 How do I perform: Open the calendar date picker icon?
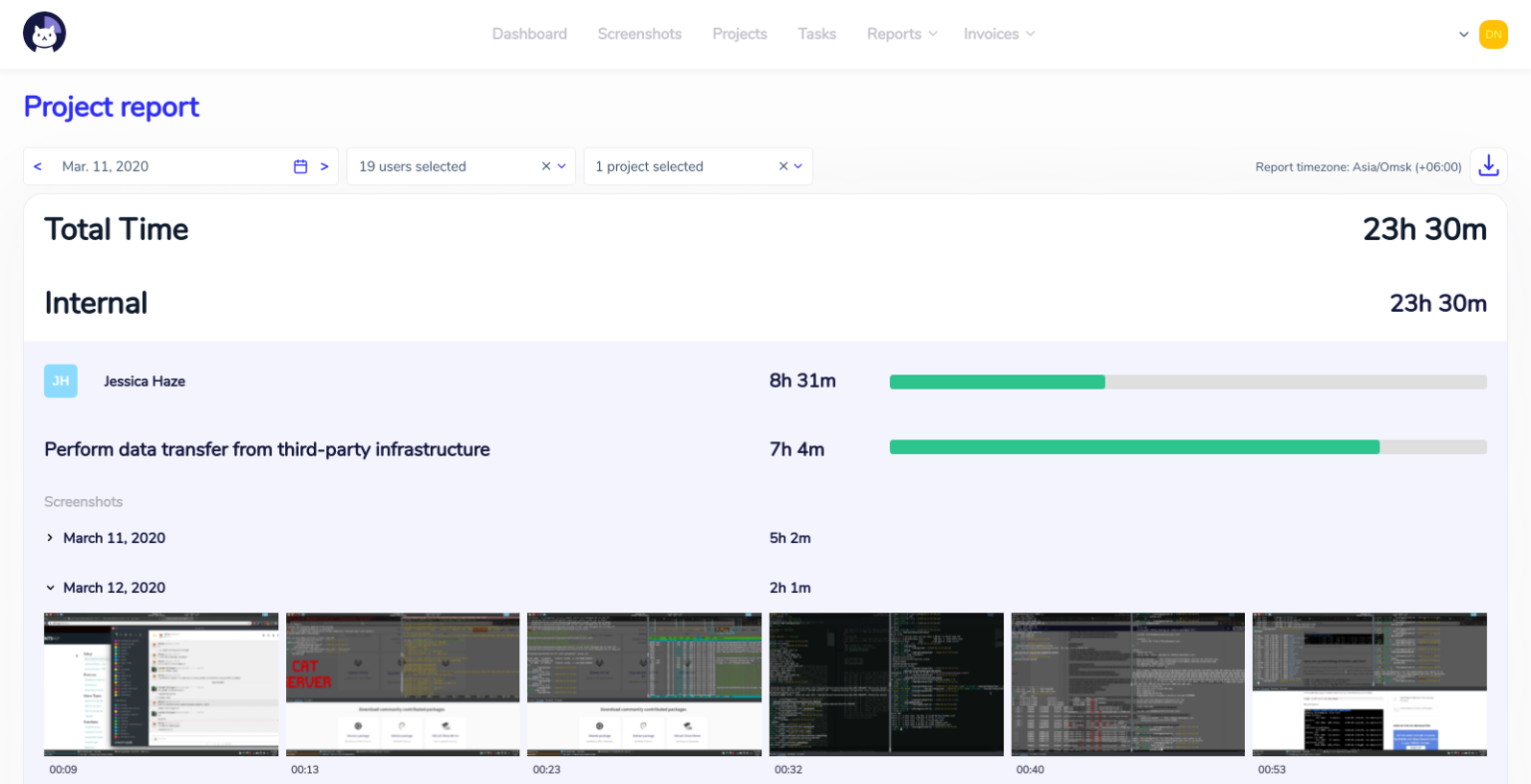(300, 166)
